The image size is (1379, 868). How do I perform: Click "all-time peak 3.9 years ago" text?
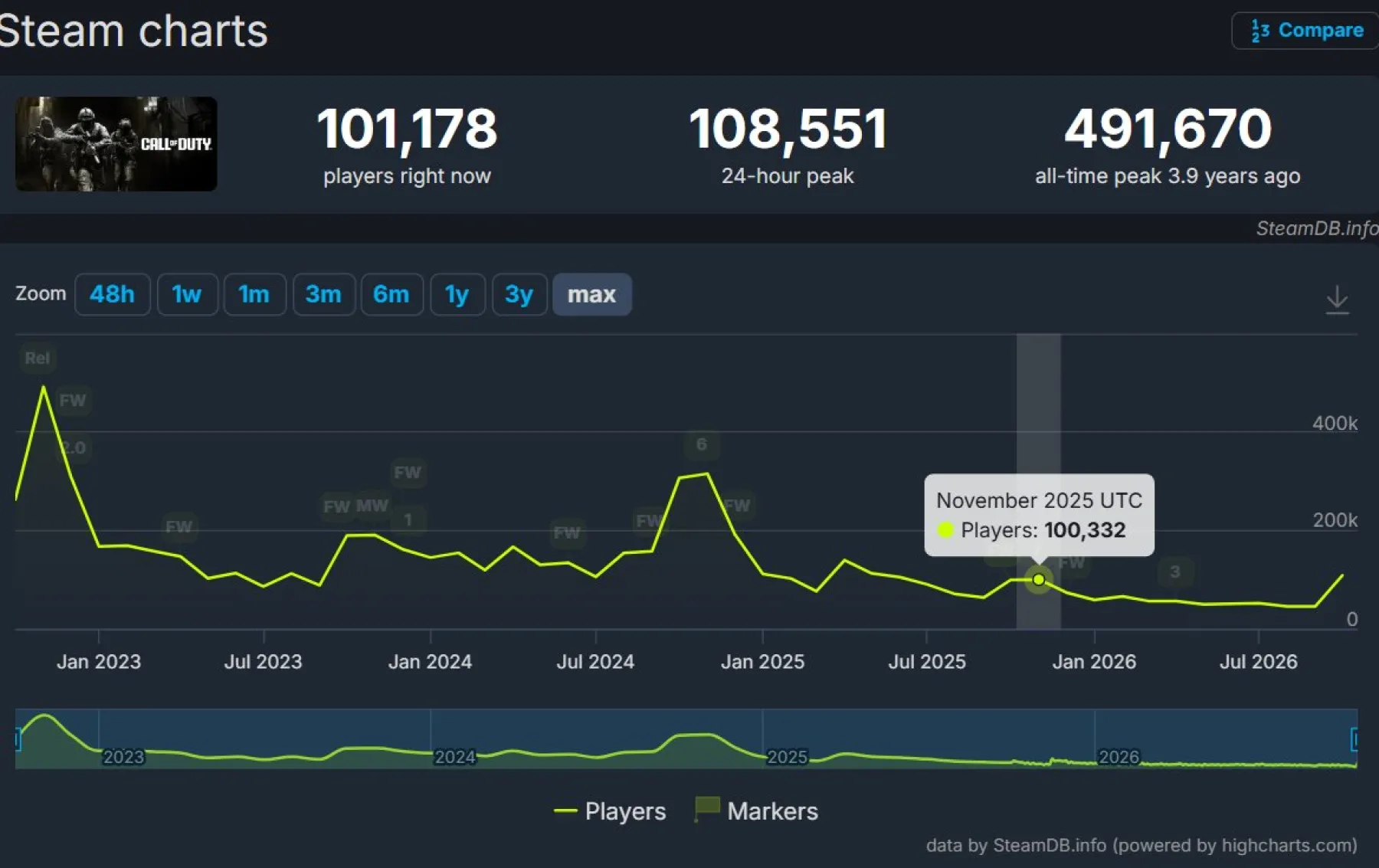1168,176
